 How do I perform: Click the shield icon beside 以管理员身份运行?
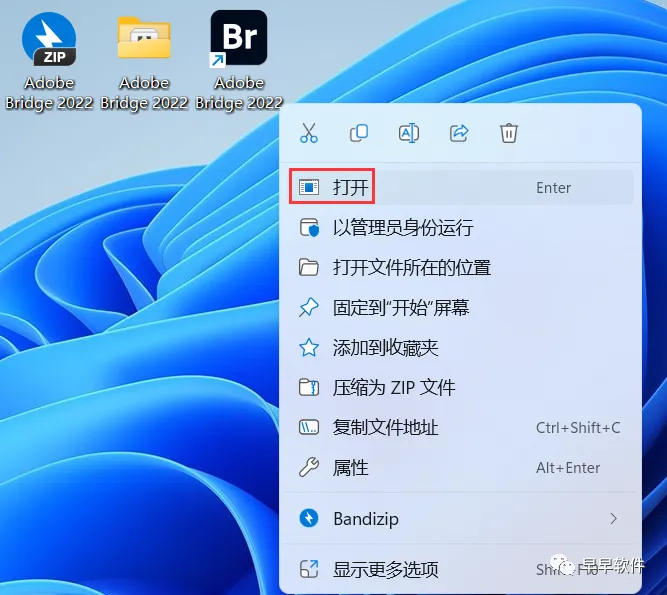coord(309,228)
